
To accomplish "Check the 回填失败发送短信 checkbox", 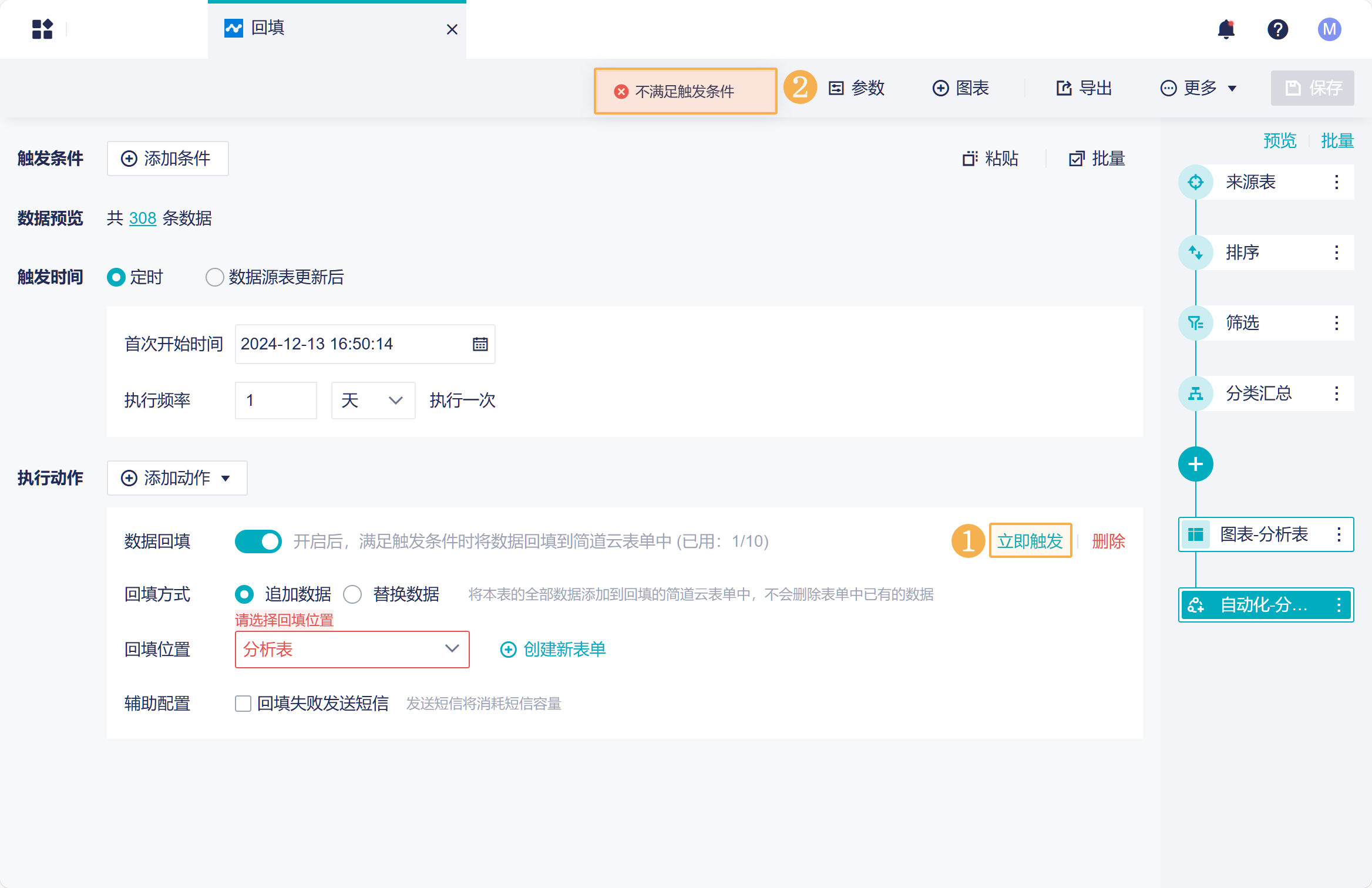I will click(243, 704).
